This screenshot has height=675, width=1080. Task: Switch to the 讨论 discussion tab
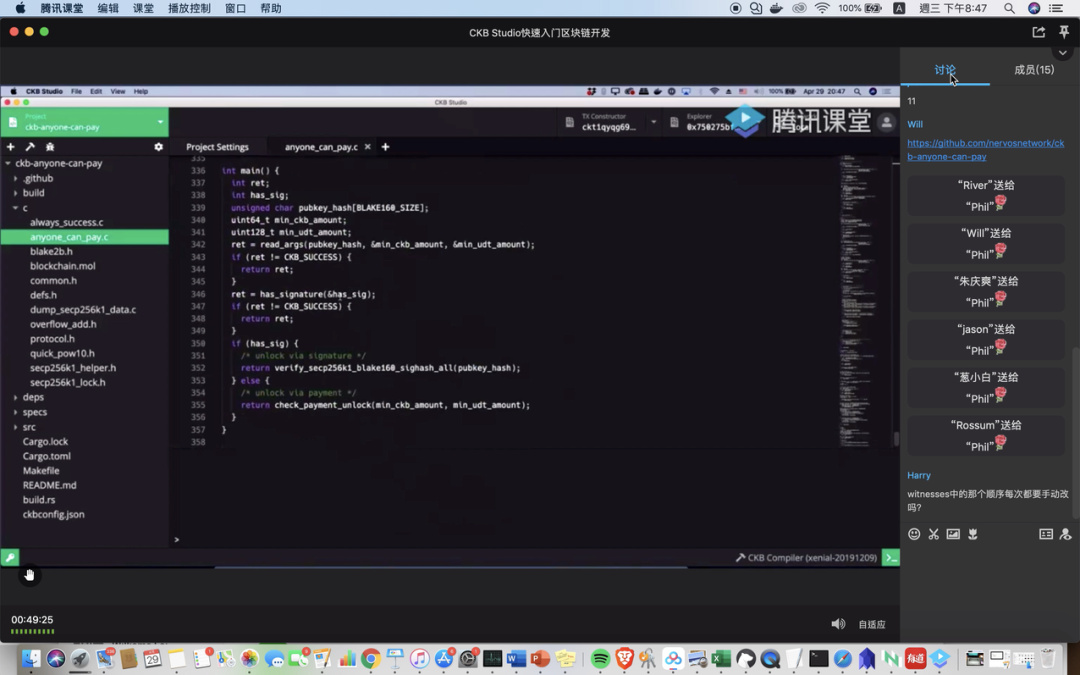tap(945, 70)
